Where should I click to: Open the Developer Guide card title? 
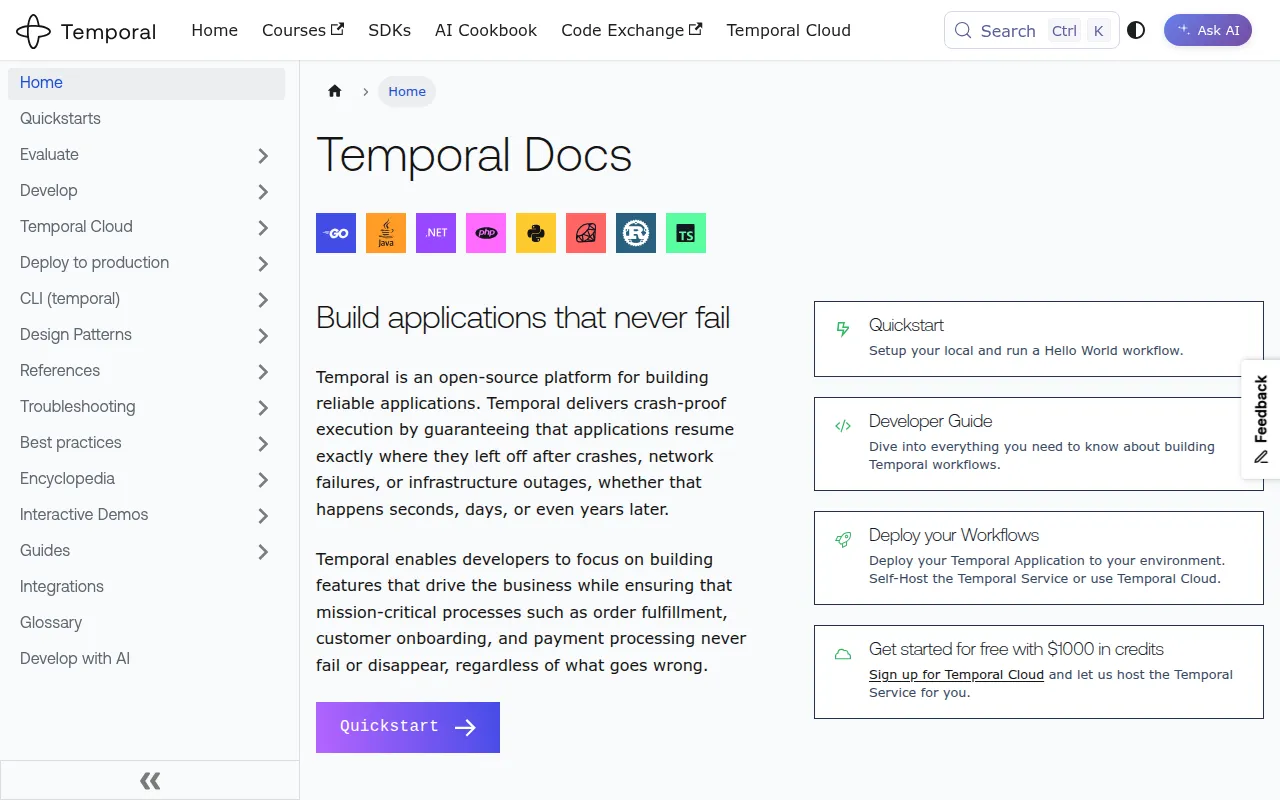click(x=930, y=421)
